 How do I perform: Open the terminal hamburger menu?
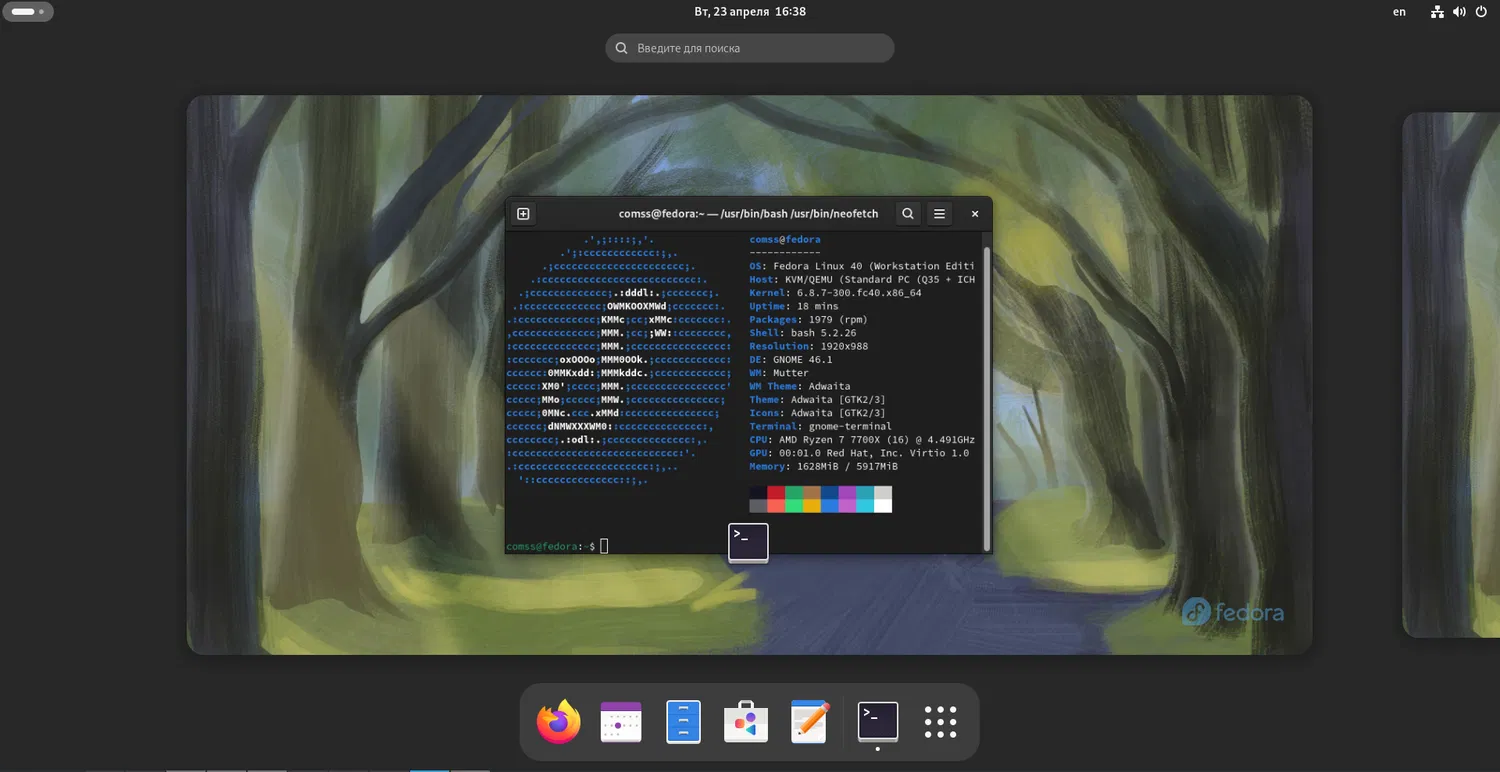[x=939, y=214]
